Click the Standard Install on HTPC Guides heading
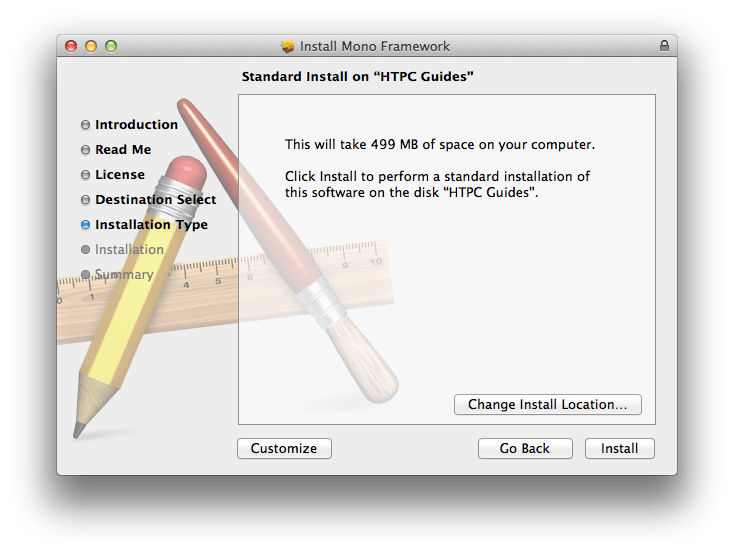Viewport: 734px width, 554px height. pos(357,77)
